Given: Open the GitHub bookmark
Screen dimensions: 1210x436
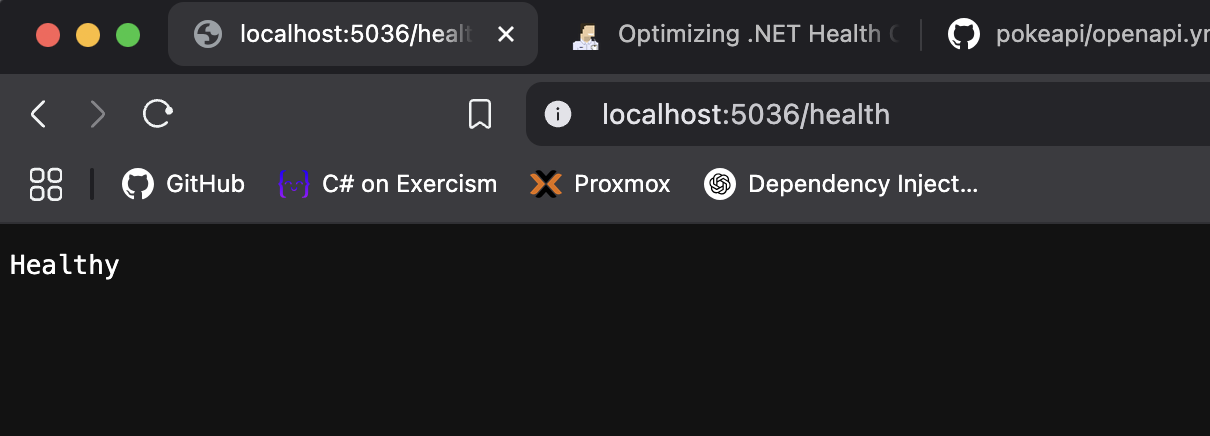Looking at the screenshot, I should click(184, 184).
